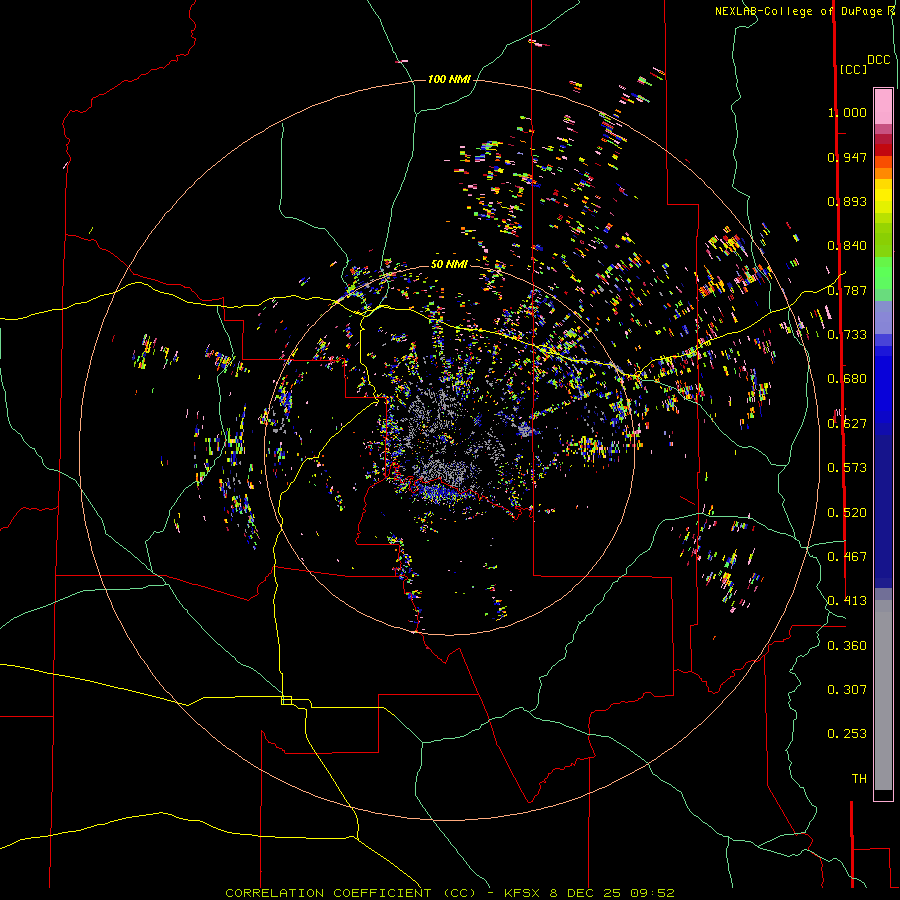900x900 pixels.
Task: Click the small yellow square marker at the highway junction
Action: (x=286, y=700)
